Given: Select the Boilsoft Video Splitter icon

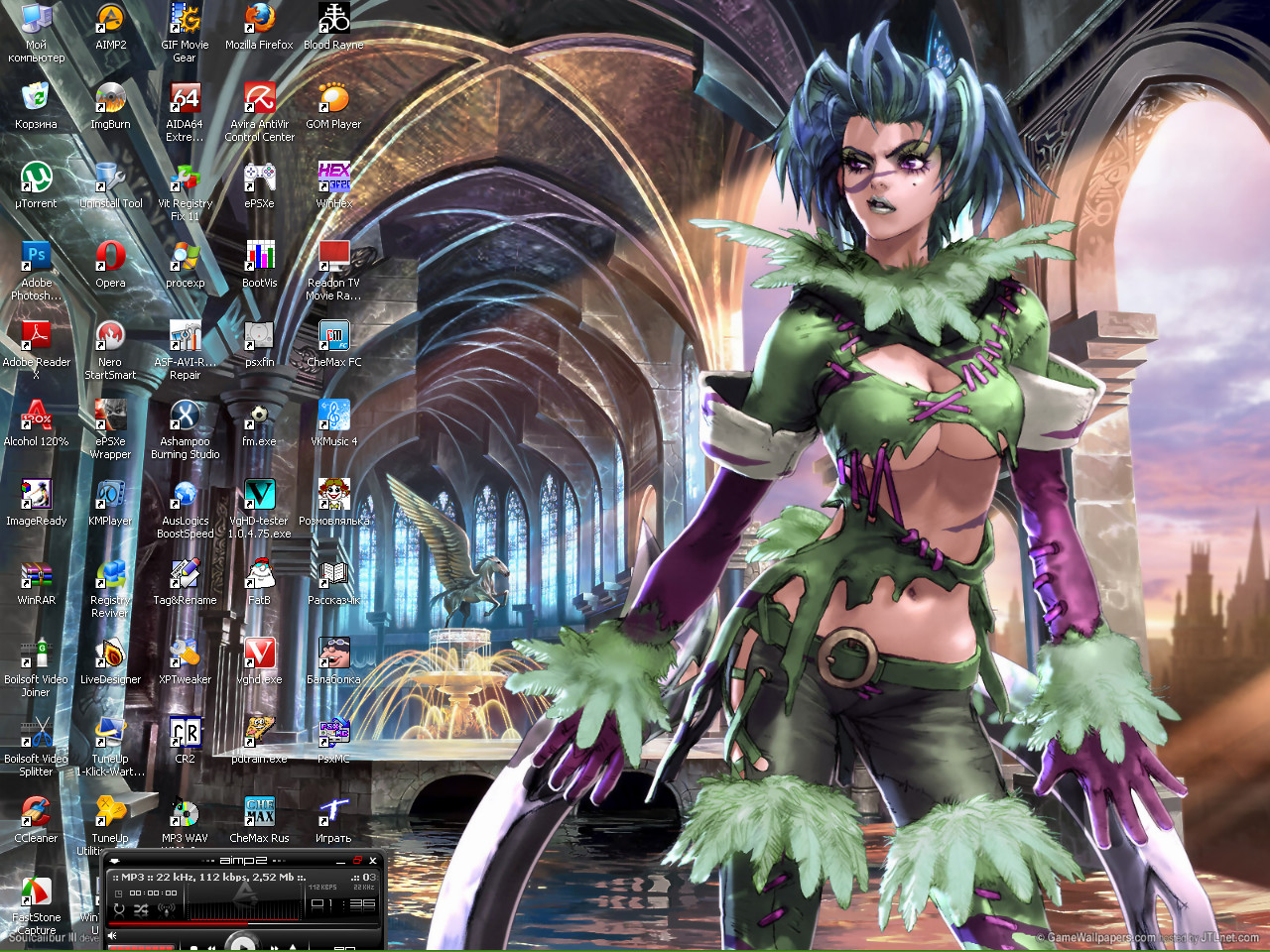Looking at the screenshot, I should point(36,733).
